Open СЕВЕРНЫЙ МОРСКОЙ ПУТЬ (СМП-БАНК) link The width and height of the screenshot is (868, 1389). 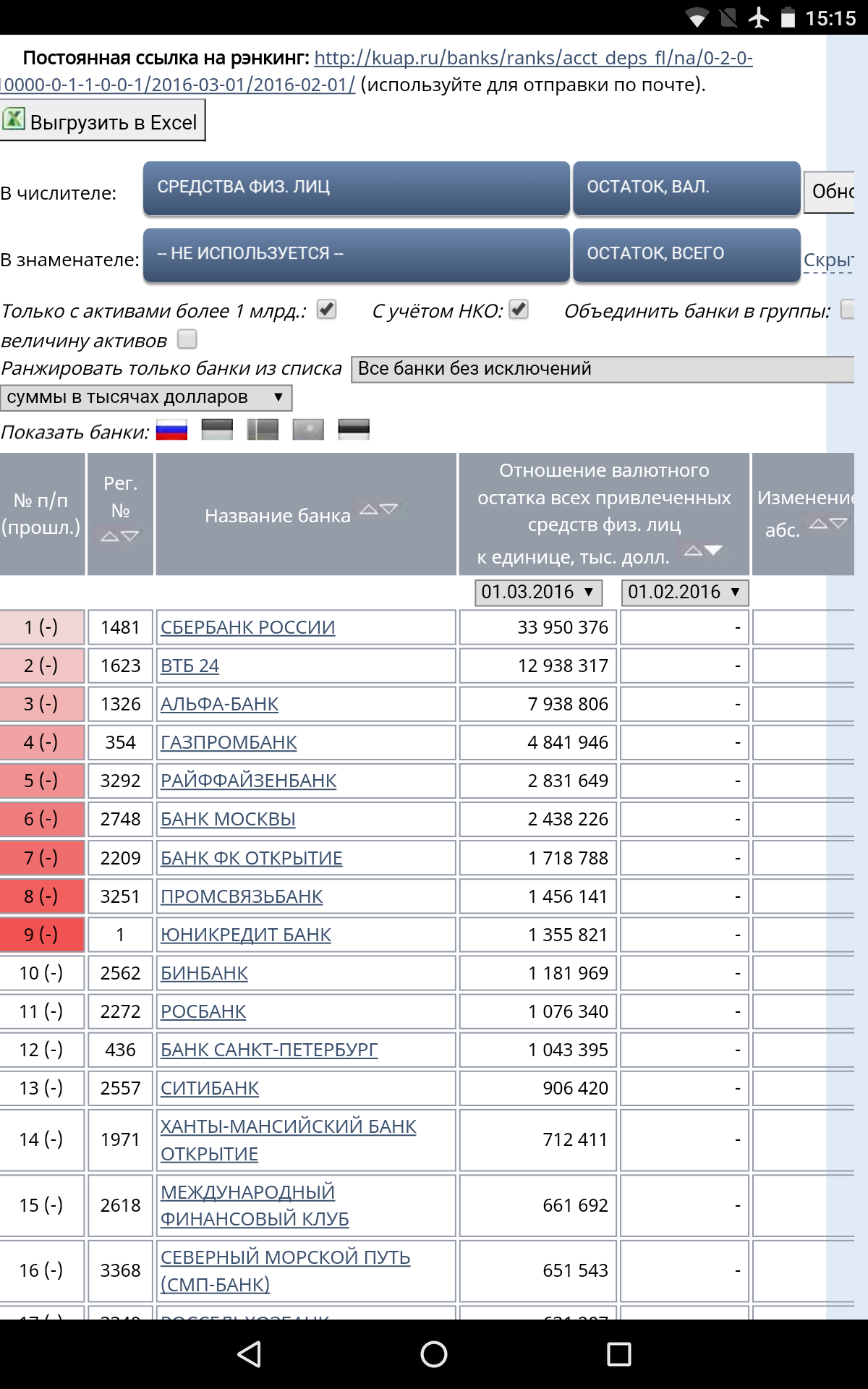point(286,1271)
